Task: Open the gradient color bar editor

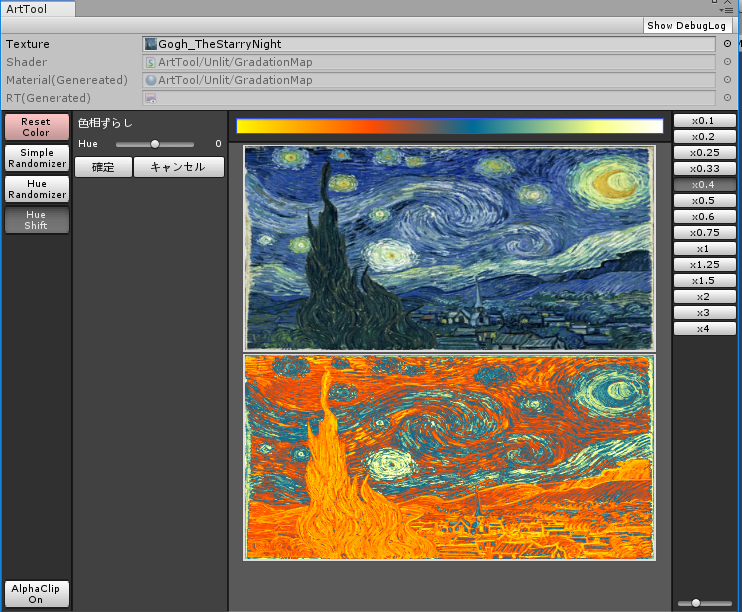Action: [x=450, y=126]
